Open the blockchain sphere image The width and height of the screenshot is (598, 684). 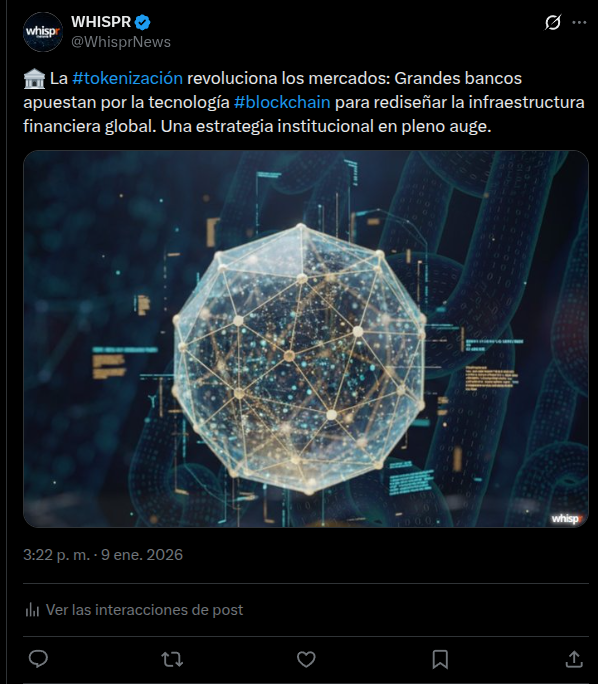point(306,339)
